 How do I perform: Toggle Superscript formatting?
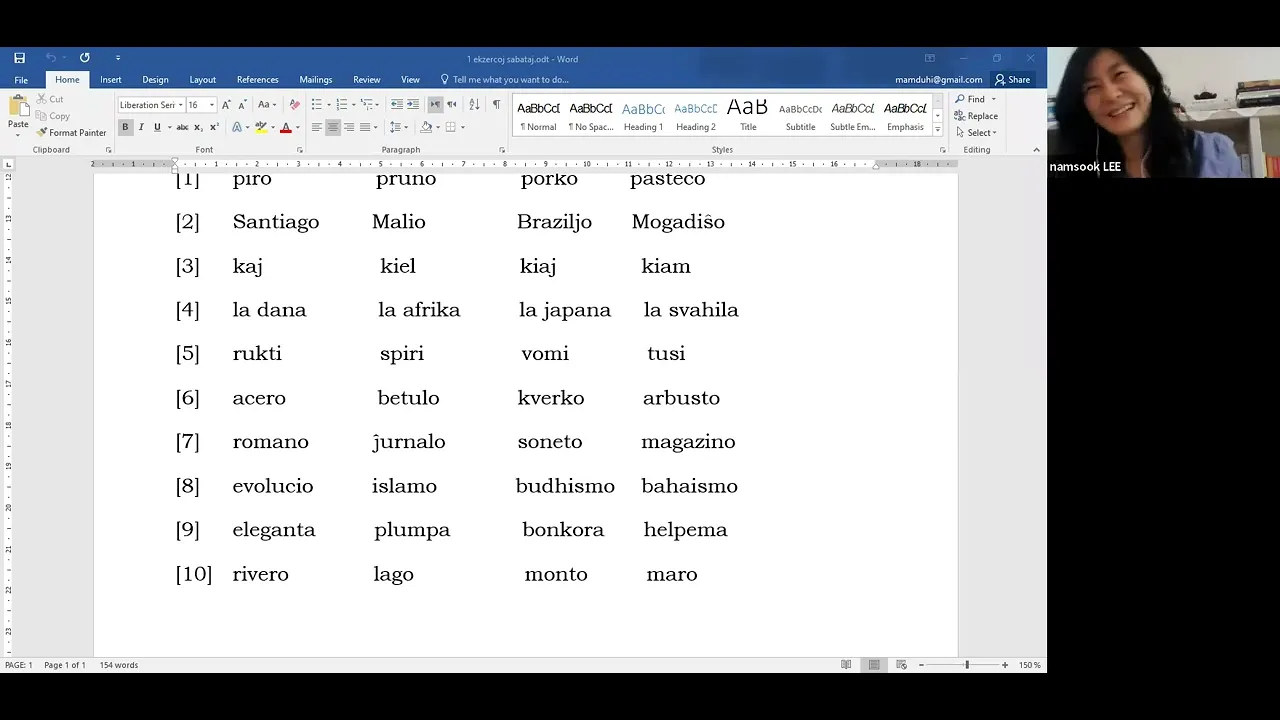(213, 127)
